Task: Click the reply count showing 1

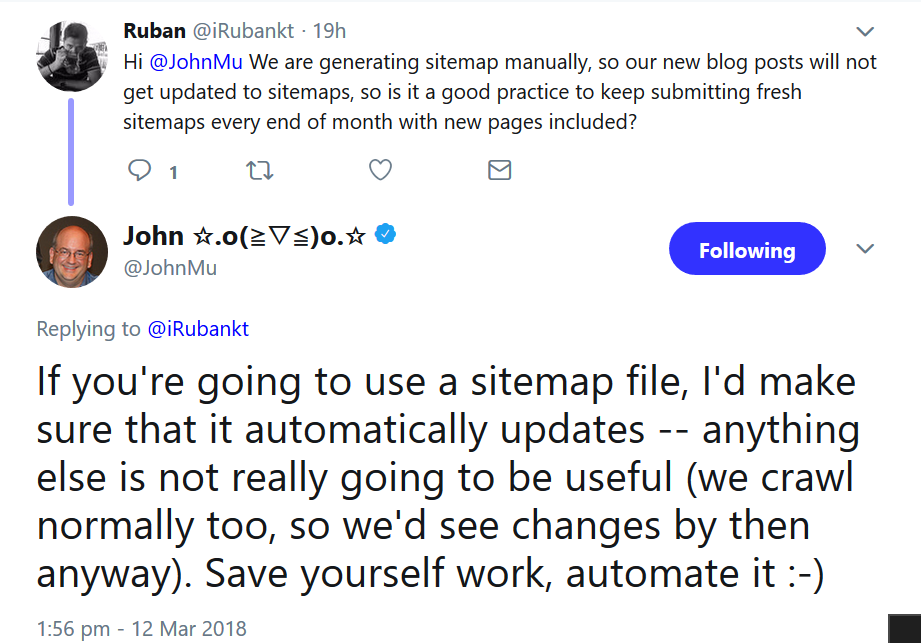Action: pos(174,171)
